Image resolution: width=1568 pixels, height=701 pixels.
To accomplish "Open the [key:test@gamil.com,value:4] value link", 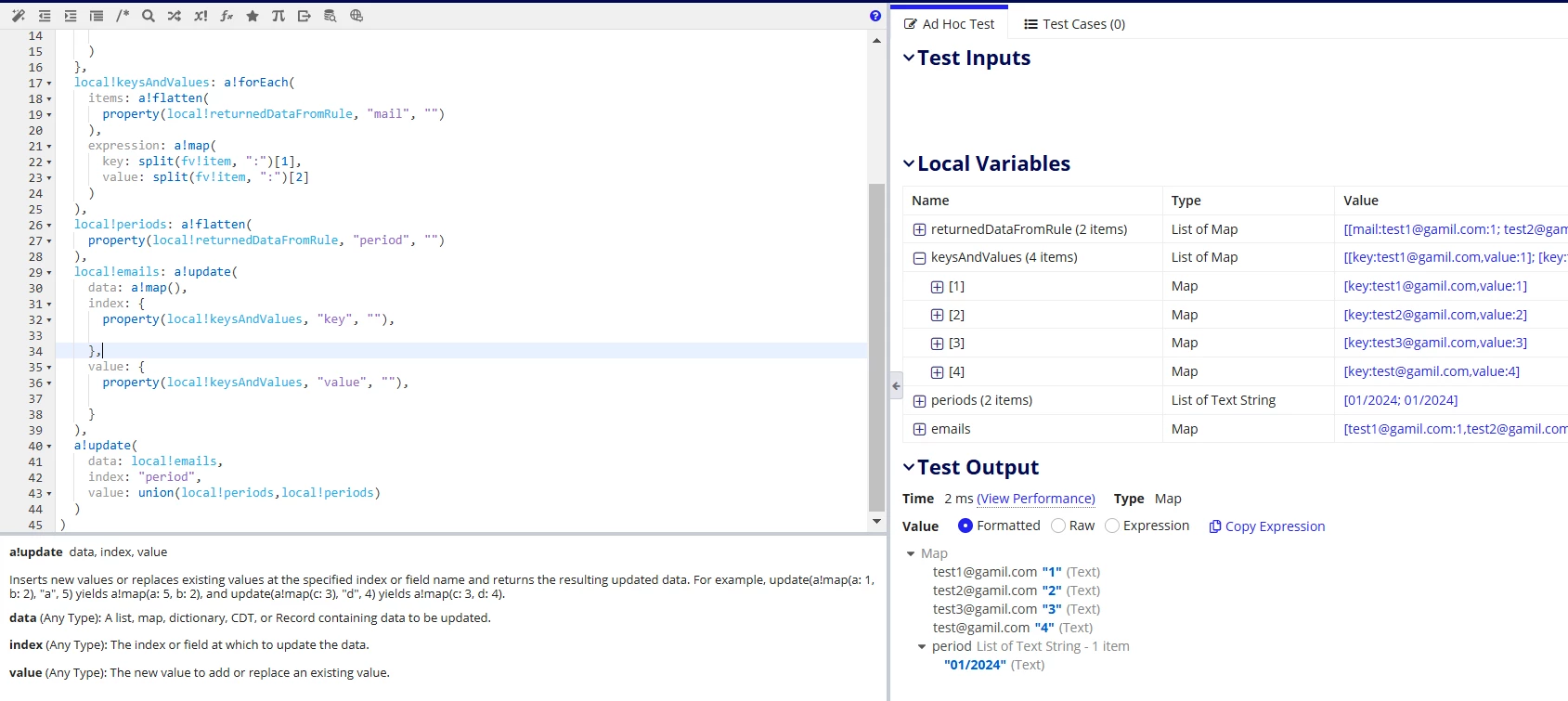I will pyautogui.click(x=1432, y=371).
